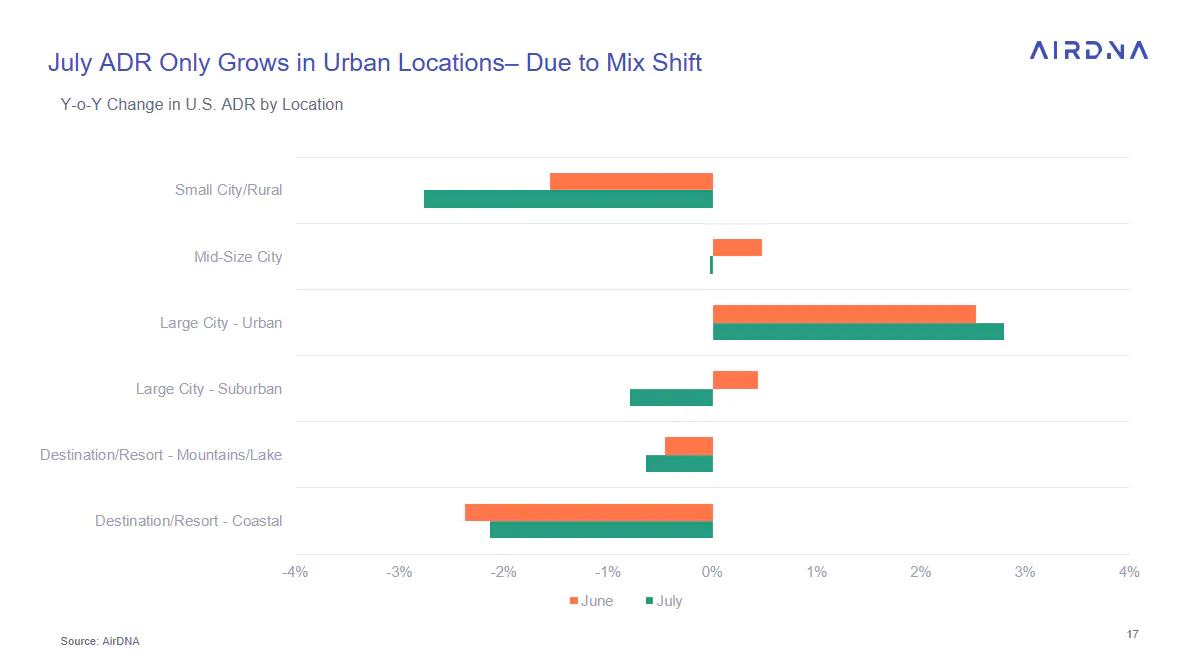Image resolution: width=1189 pixels, height=668 pixels.
Task: Click the 'Source: AirDNA' footnote
Action: tap(100, 641)
